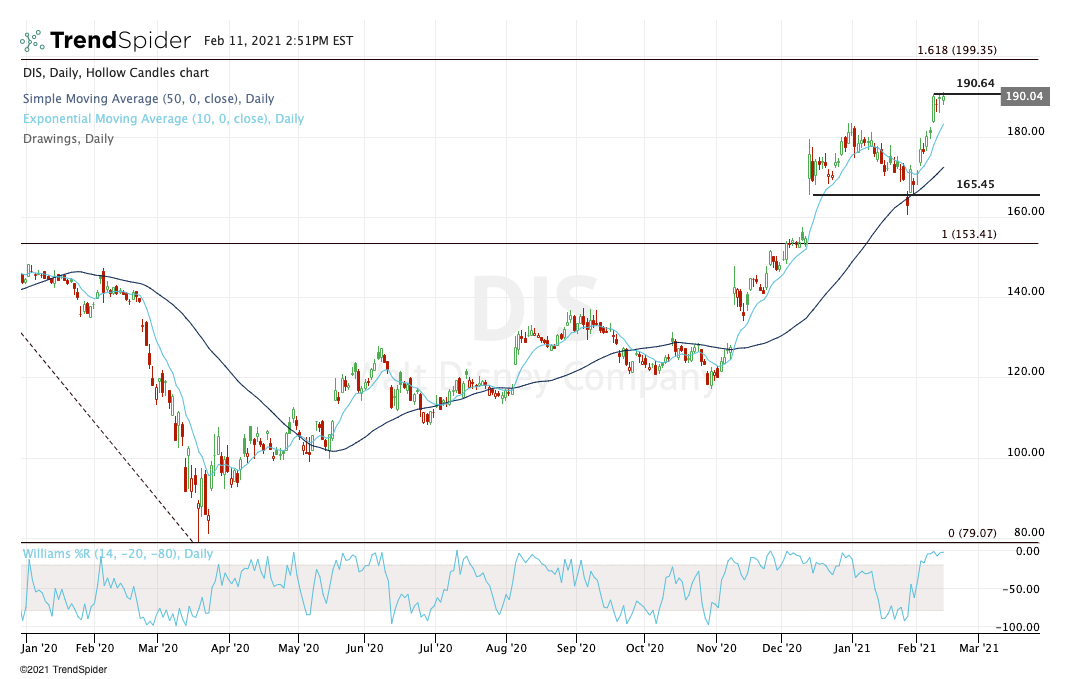This screenshot has height=679, width=1070.
Task: Click the 190.64 resistance level label
Action: 975,83
